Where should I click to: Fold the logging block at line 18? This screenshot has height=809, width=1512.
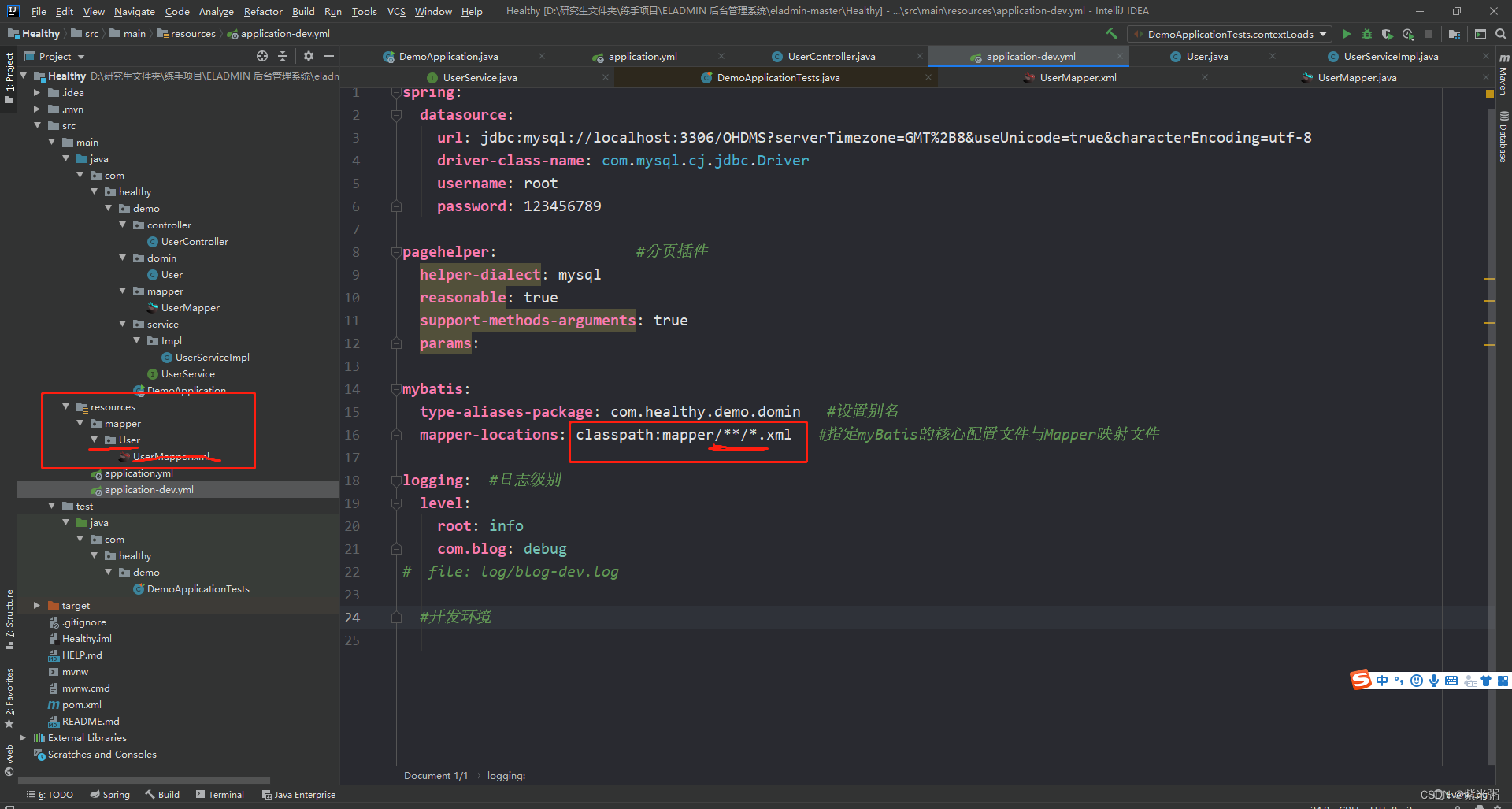[x=396, y=481]
